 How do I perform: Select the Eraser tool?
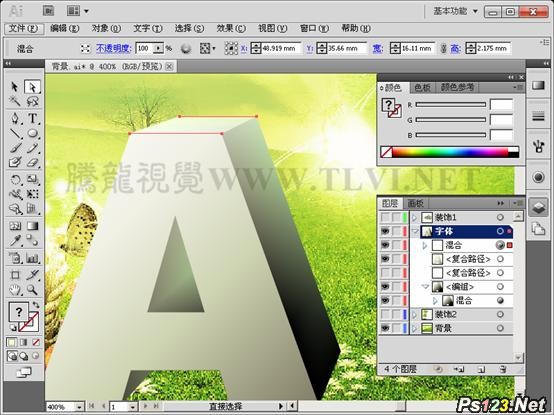[32, 162]
